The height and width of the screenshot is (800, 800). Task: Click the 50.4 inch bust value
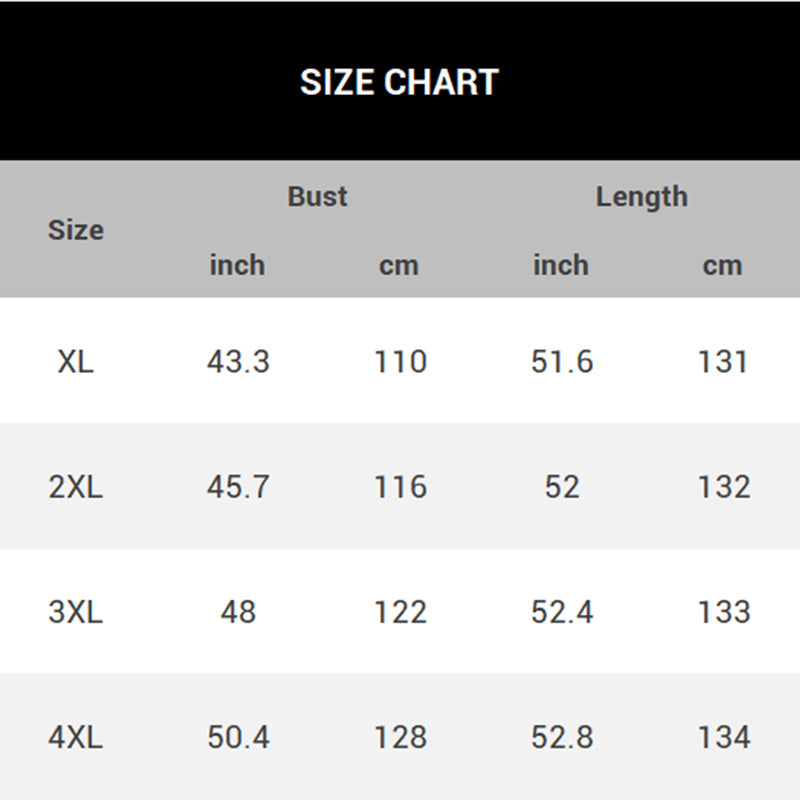238,738
